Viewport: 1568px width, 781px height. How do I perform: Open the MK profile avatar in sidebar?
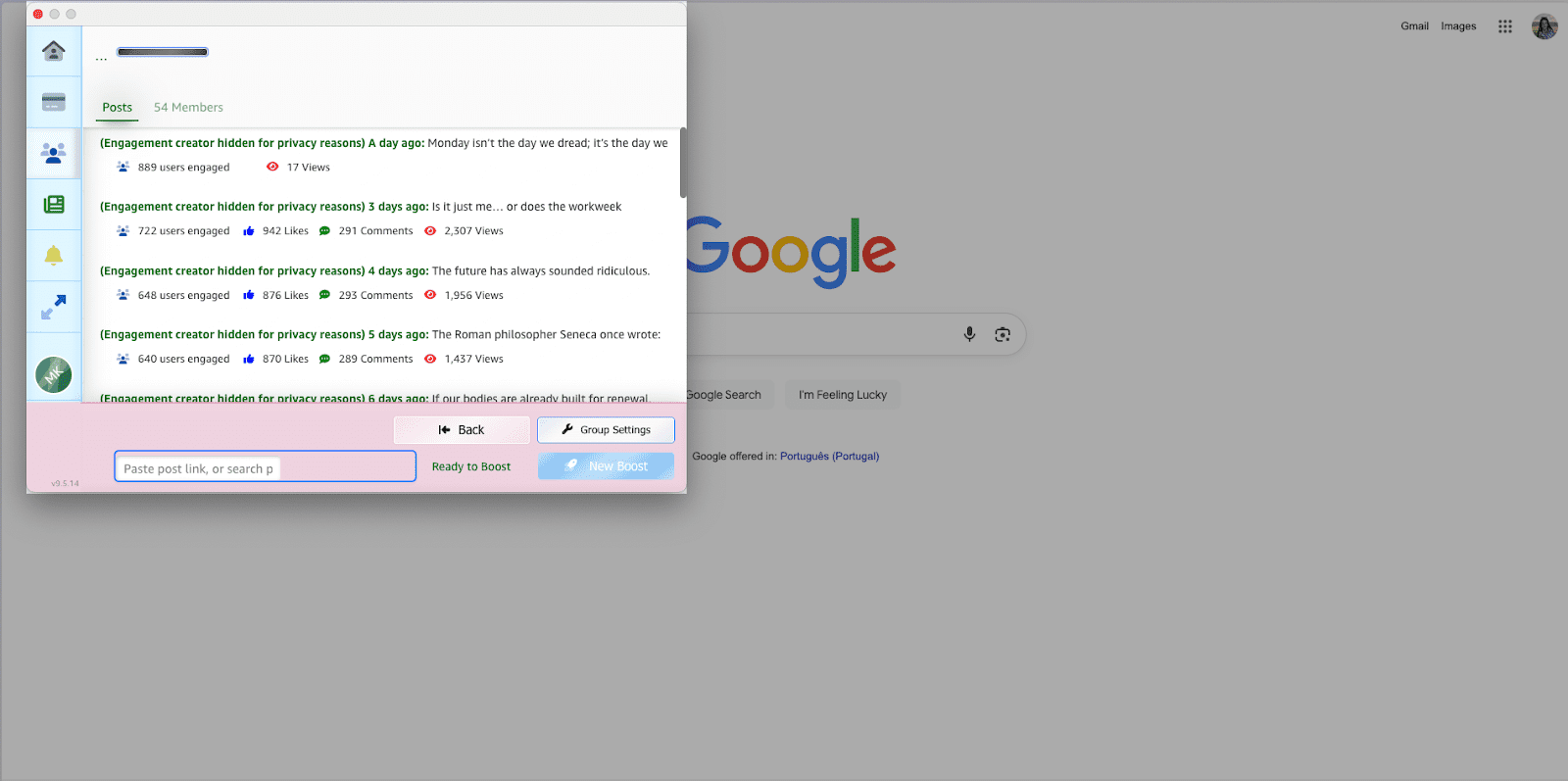pyautogui.click(x=54, y=374)
